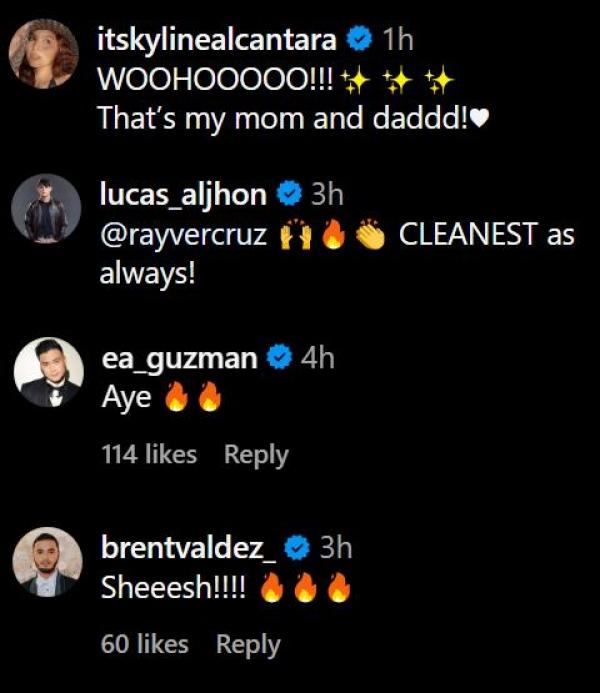The width and height of the screenshot is (600, 693).
Task: View the 114 likes on ea_guzman's comment
Action: pos(149,455)
